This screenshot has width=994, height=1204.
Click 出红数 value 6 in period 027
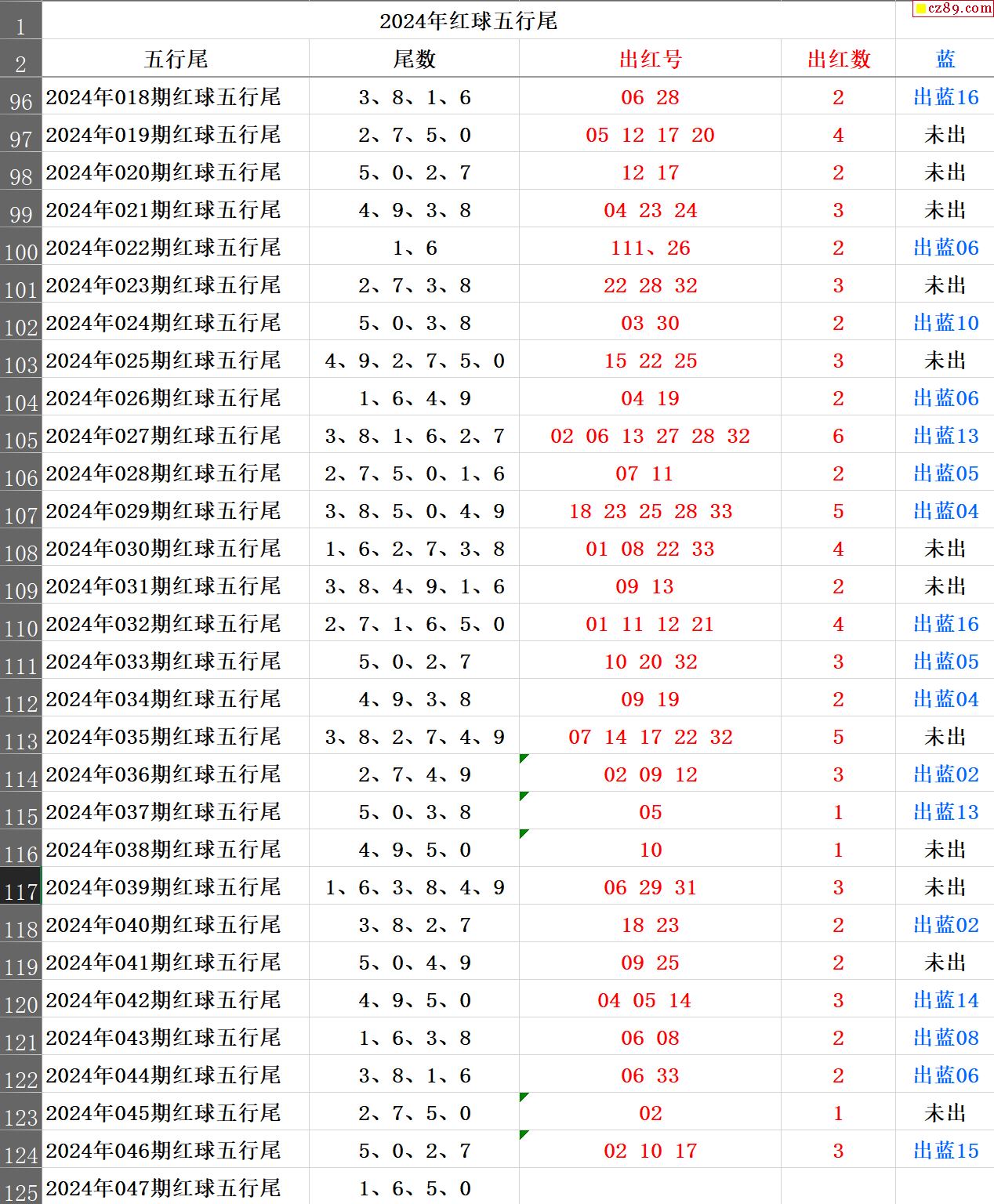coord(838,437)
